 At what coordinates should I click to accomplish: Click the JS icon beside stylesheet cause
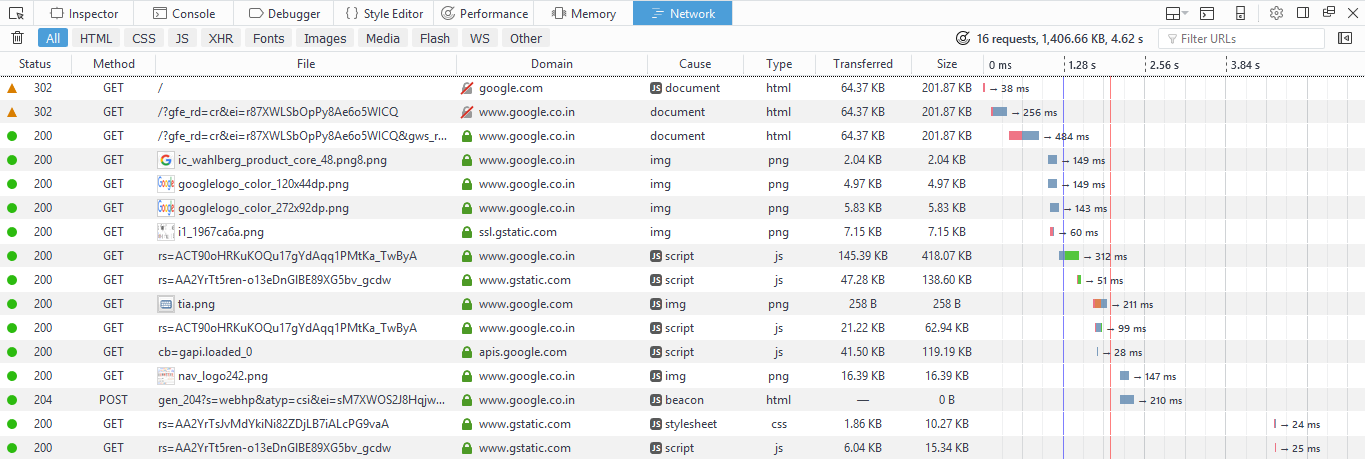coord(656,424)
